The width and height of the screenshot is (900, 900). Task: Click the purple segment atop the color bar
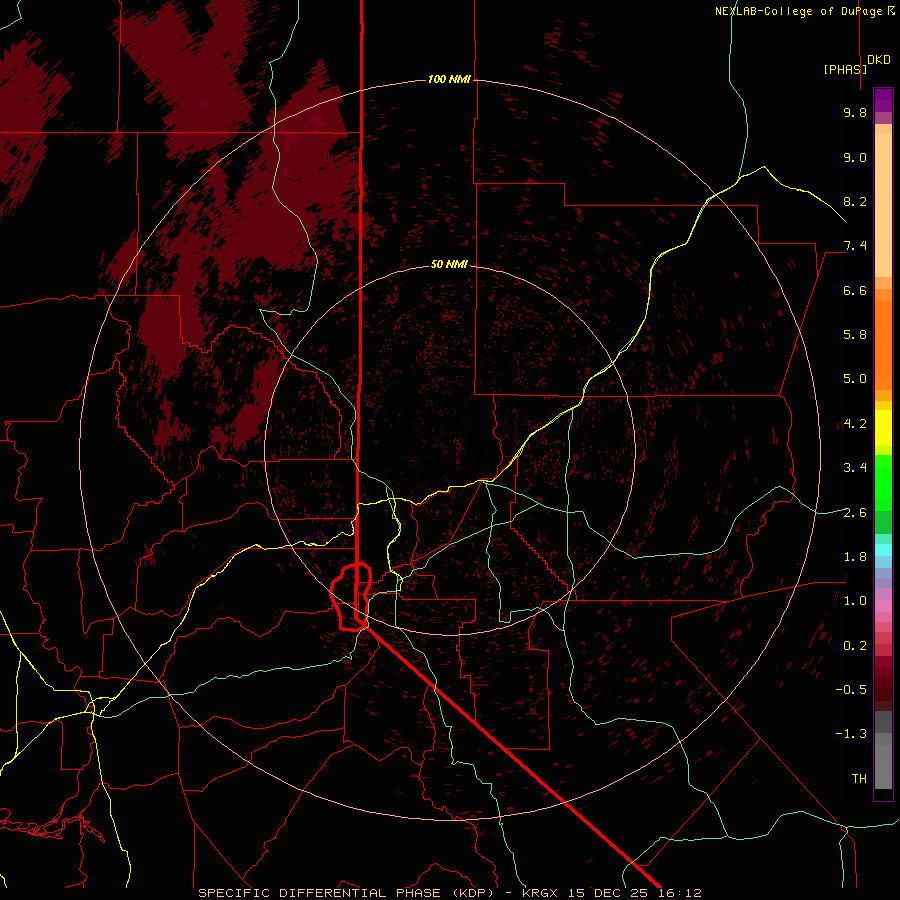[x=883, y=100]
